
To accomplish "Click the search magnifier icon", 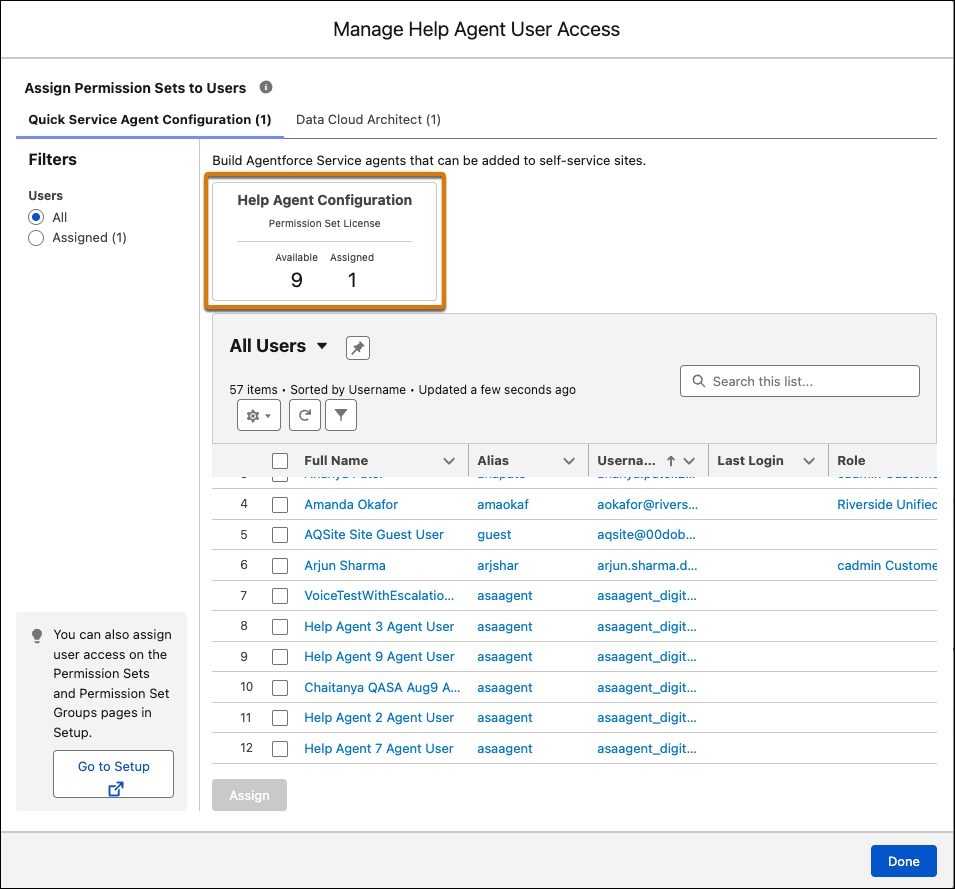I will point(699,381).
